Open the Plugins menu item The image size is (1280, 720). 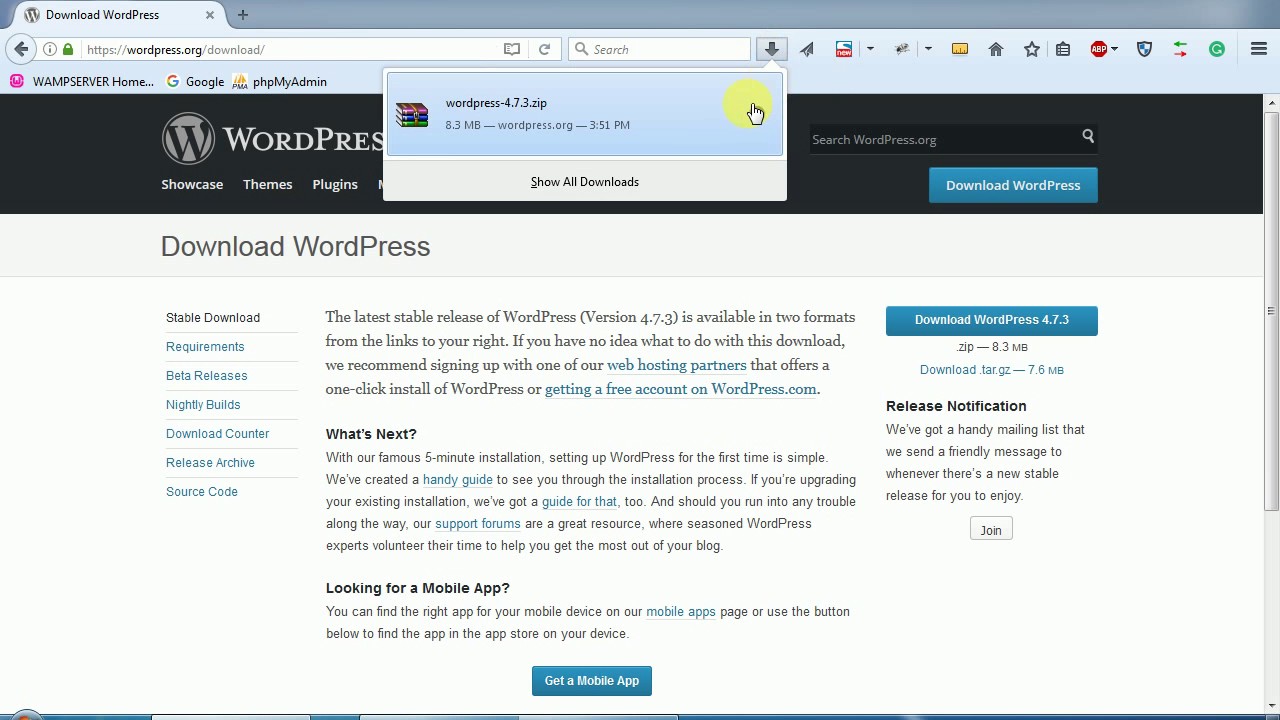click(335, 184)
